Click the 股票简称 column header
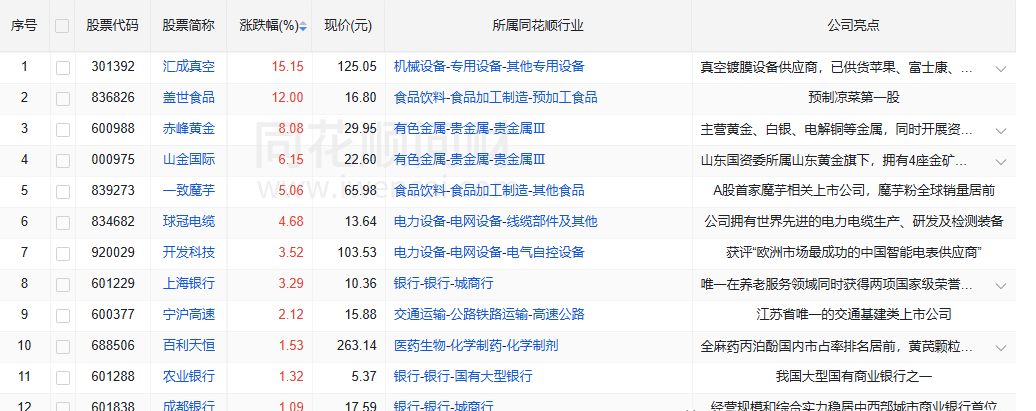This screenshot has height=411, width=1036. (189, 26)
